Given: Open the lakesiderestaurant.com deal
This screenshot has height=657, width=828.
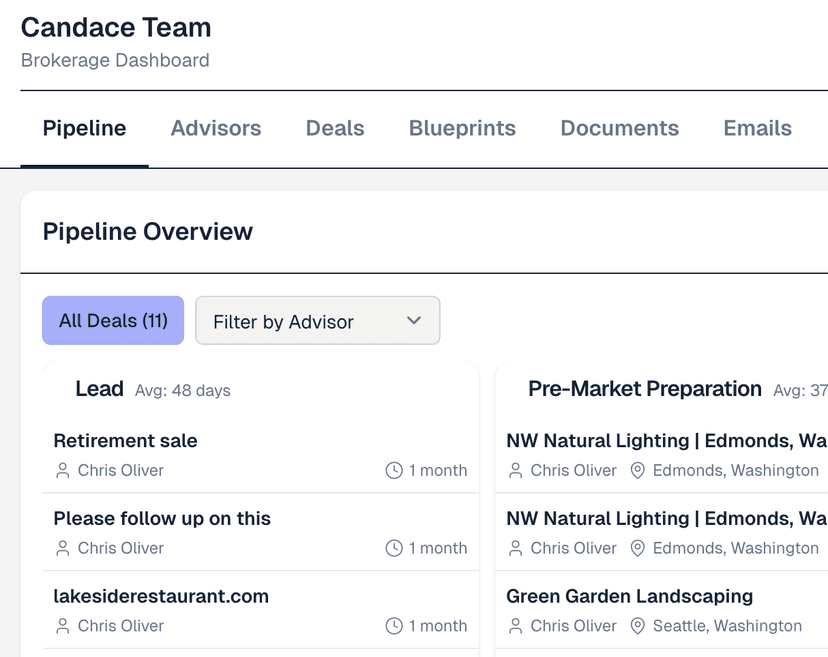Looking at the screenshot, I should click(260, 610).
